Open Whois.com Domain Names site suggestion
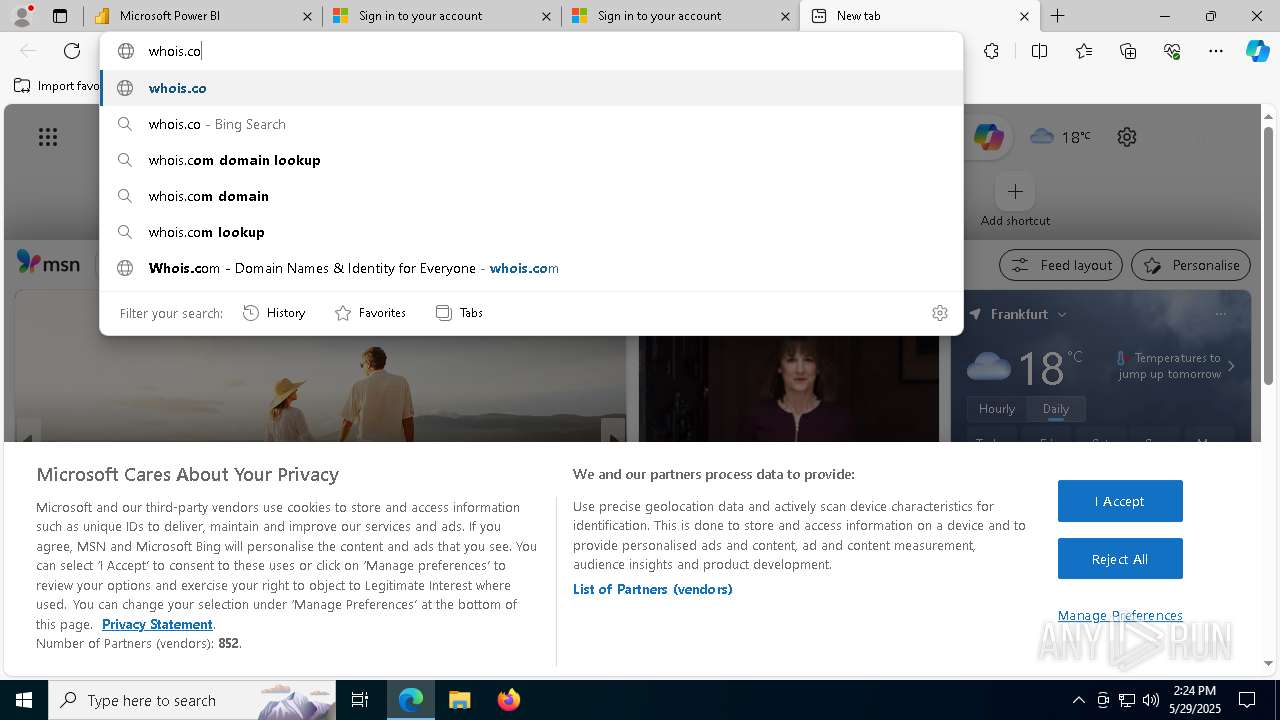The image size is (1280, 720). [531, 268]
